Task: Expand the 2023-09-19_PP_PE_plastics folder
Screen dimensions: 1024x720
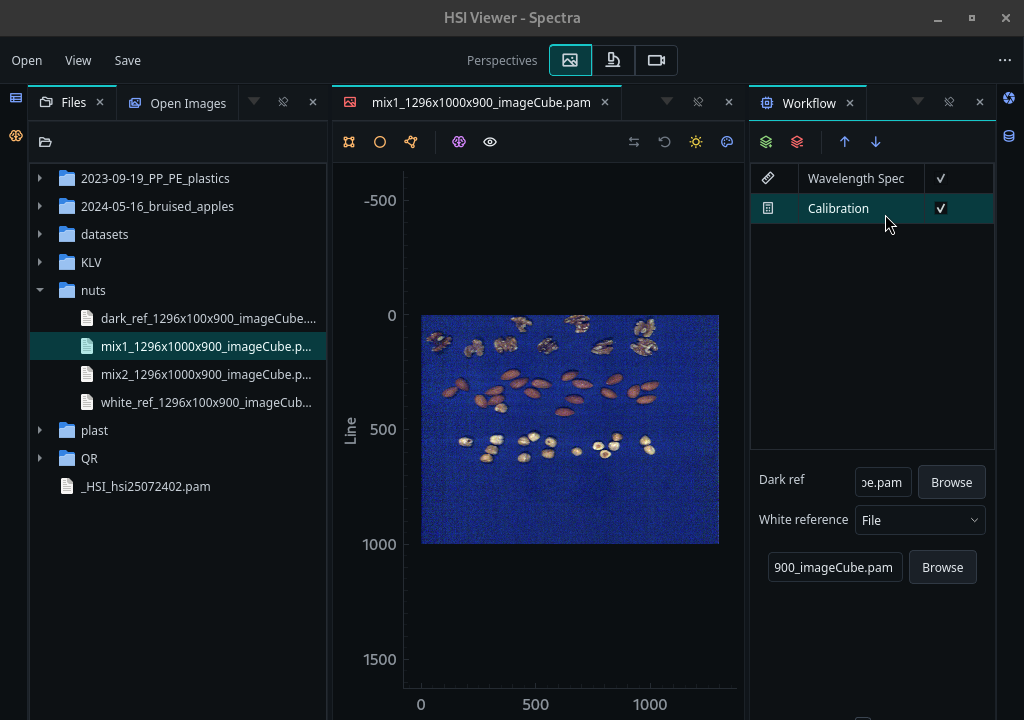Action: pos(40,178)
